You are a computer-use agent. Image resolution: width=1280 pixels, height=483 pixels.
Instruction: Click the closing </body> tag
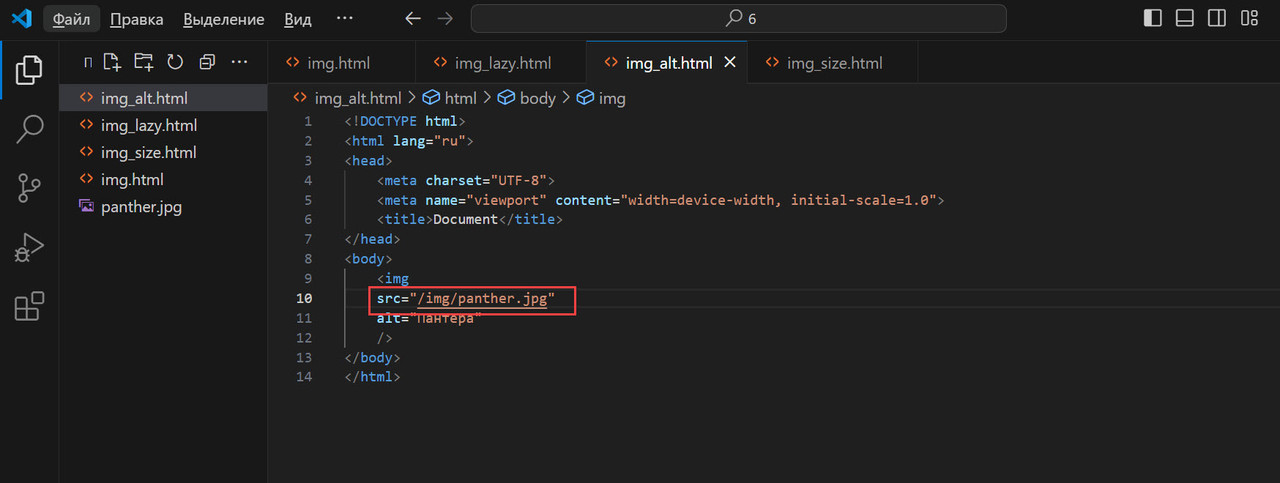(x=373, y=357)
